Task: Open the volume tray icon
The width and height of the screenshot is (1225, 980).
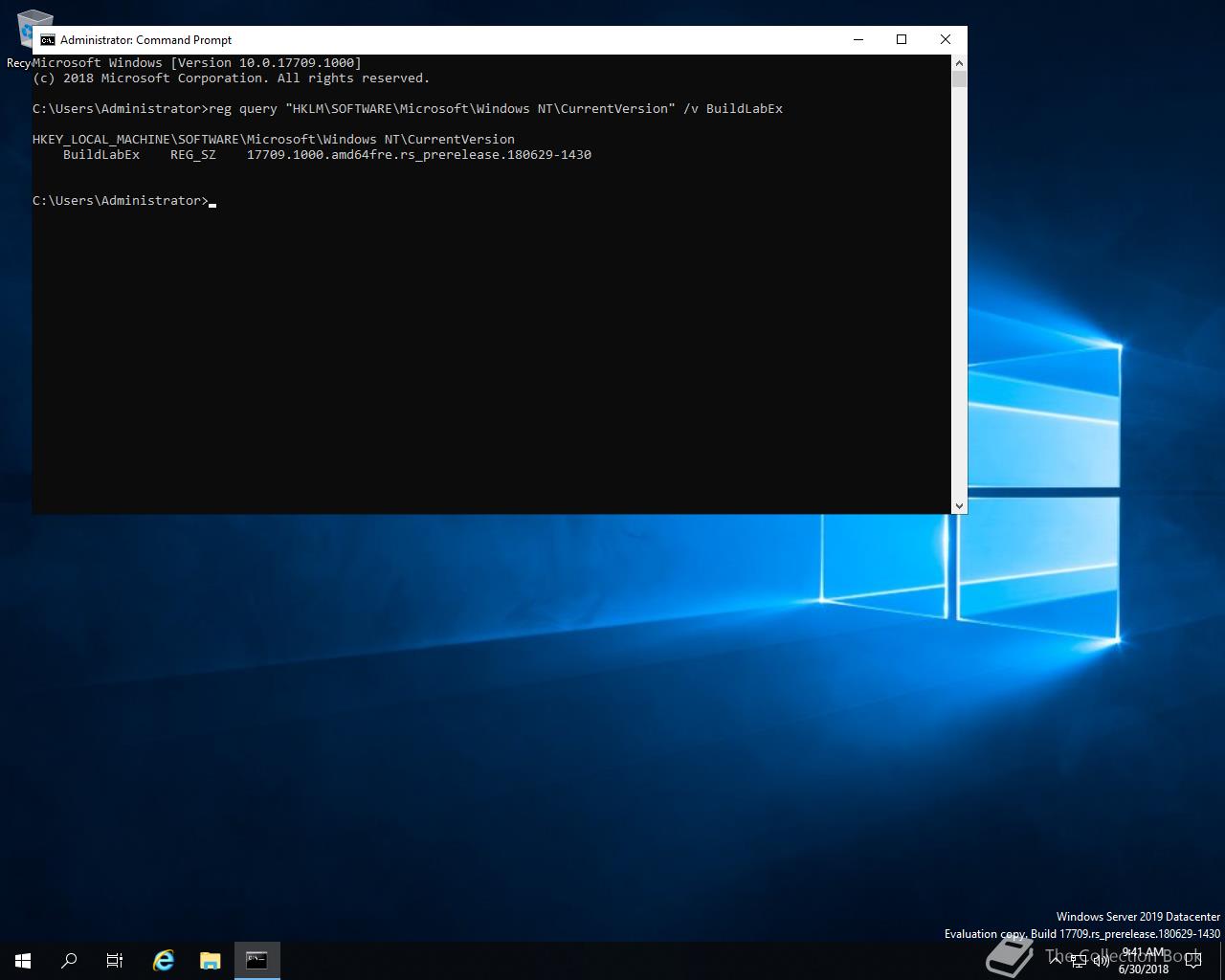Action: [1101, 961]
